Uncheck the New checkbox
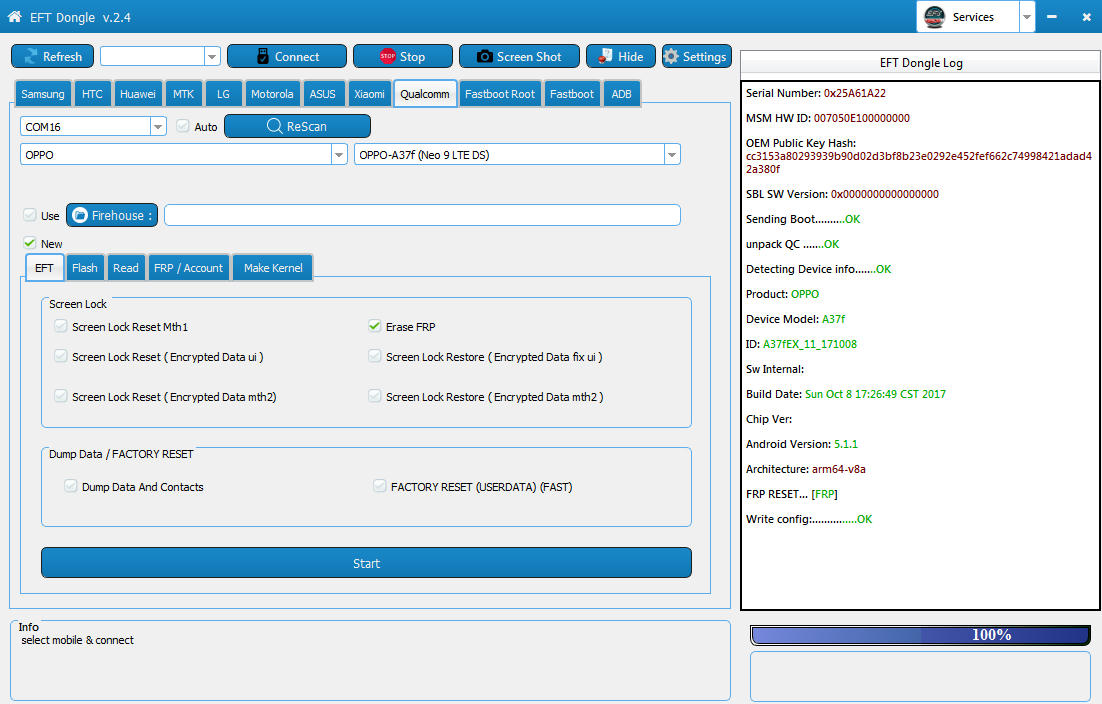 (30, 243)
